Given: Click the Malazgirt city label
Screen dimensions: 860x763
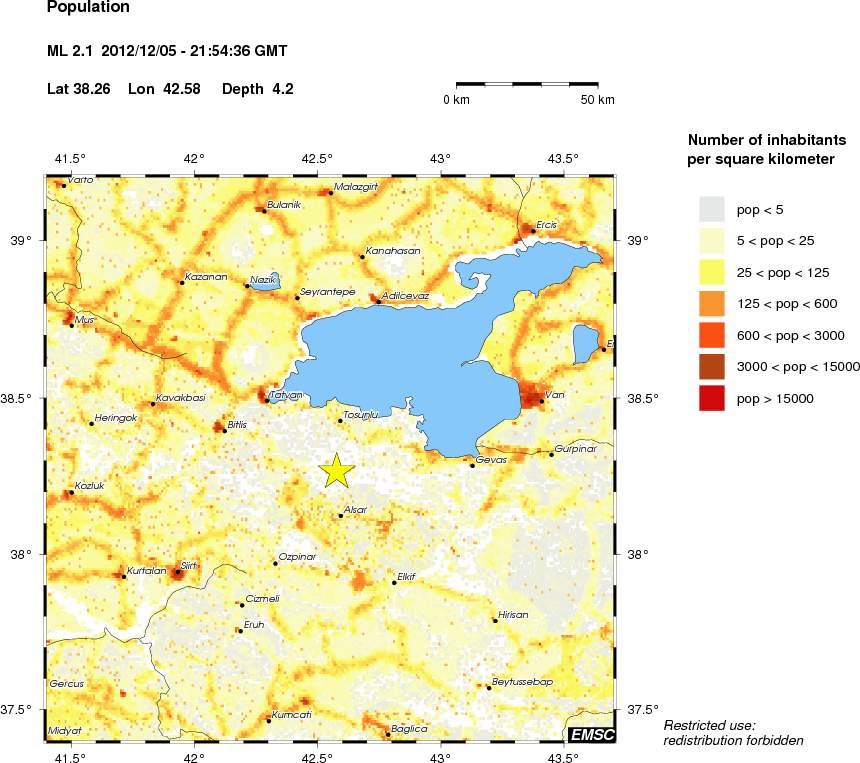Looking at the screenshot, I should point(356,186).
